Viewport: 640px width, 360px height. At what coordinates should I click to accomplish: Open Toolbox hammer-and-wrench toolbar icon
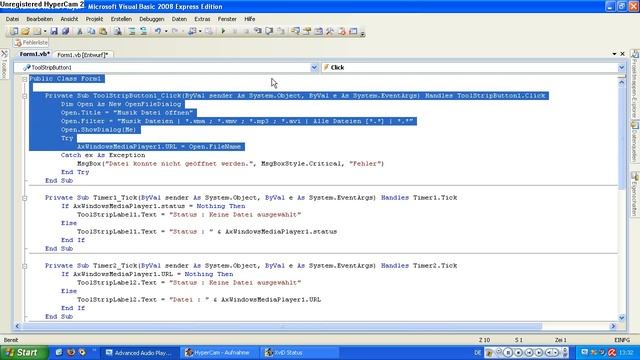[330, 31]
